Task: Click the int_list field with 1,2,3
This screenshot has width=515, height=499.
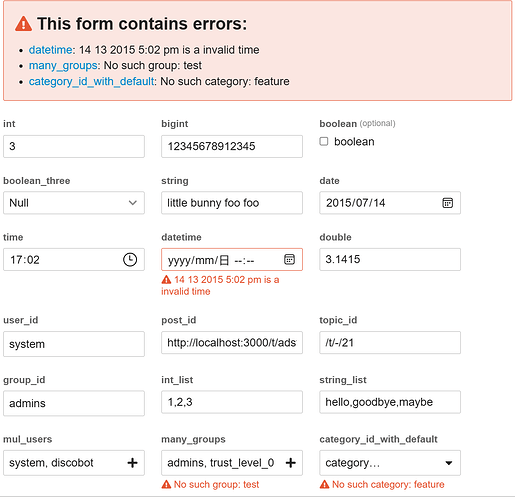Action: click(232, 402)
